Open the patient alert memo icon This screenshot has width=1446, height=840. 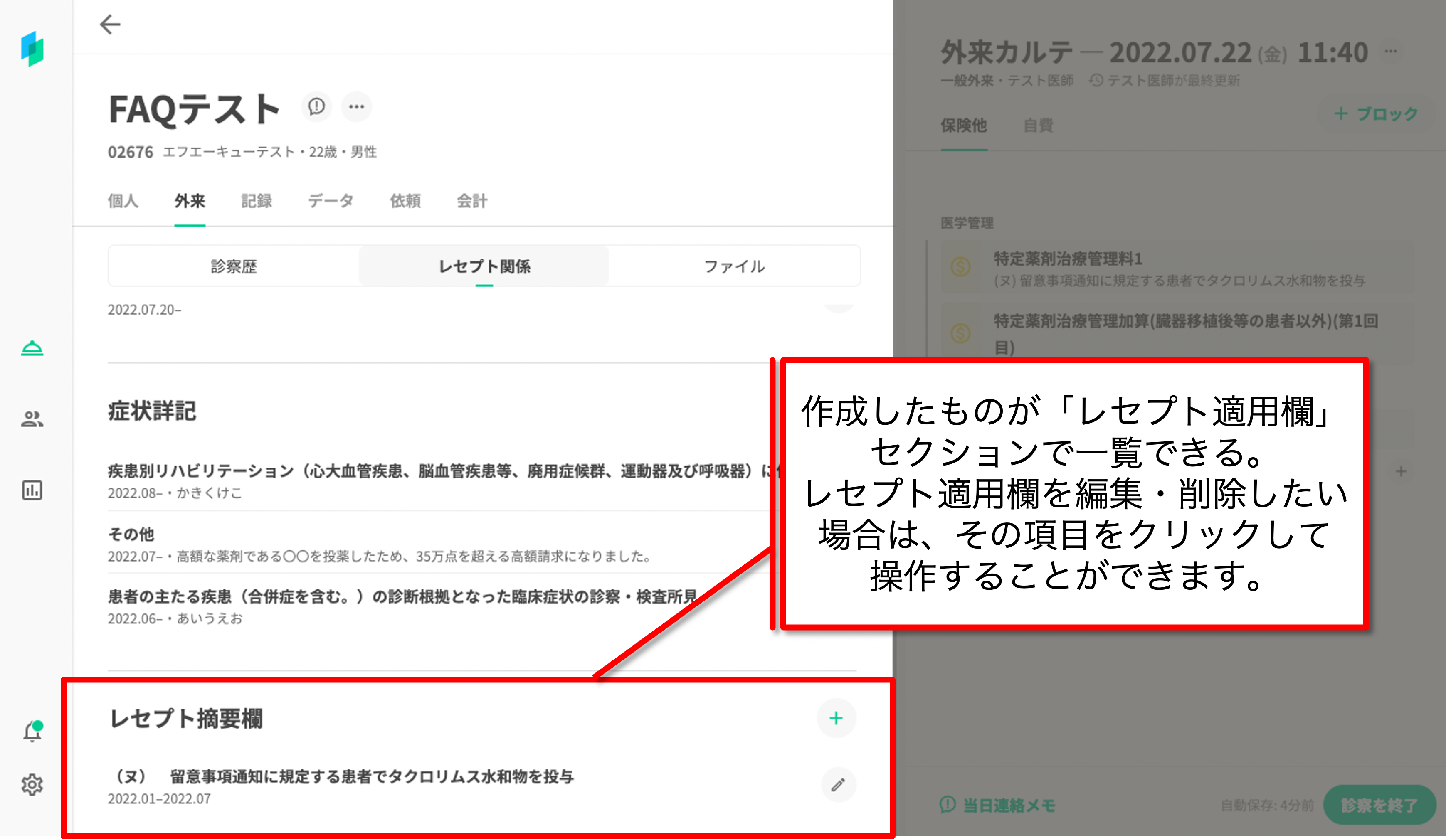(x=316, y=107)
